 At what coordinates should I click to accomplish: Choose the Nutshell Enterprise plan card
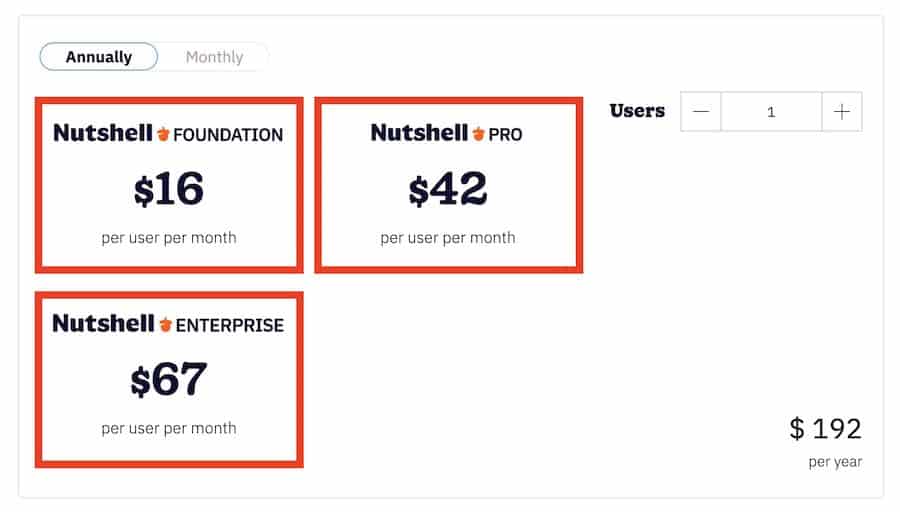[x=169, y=379]
